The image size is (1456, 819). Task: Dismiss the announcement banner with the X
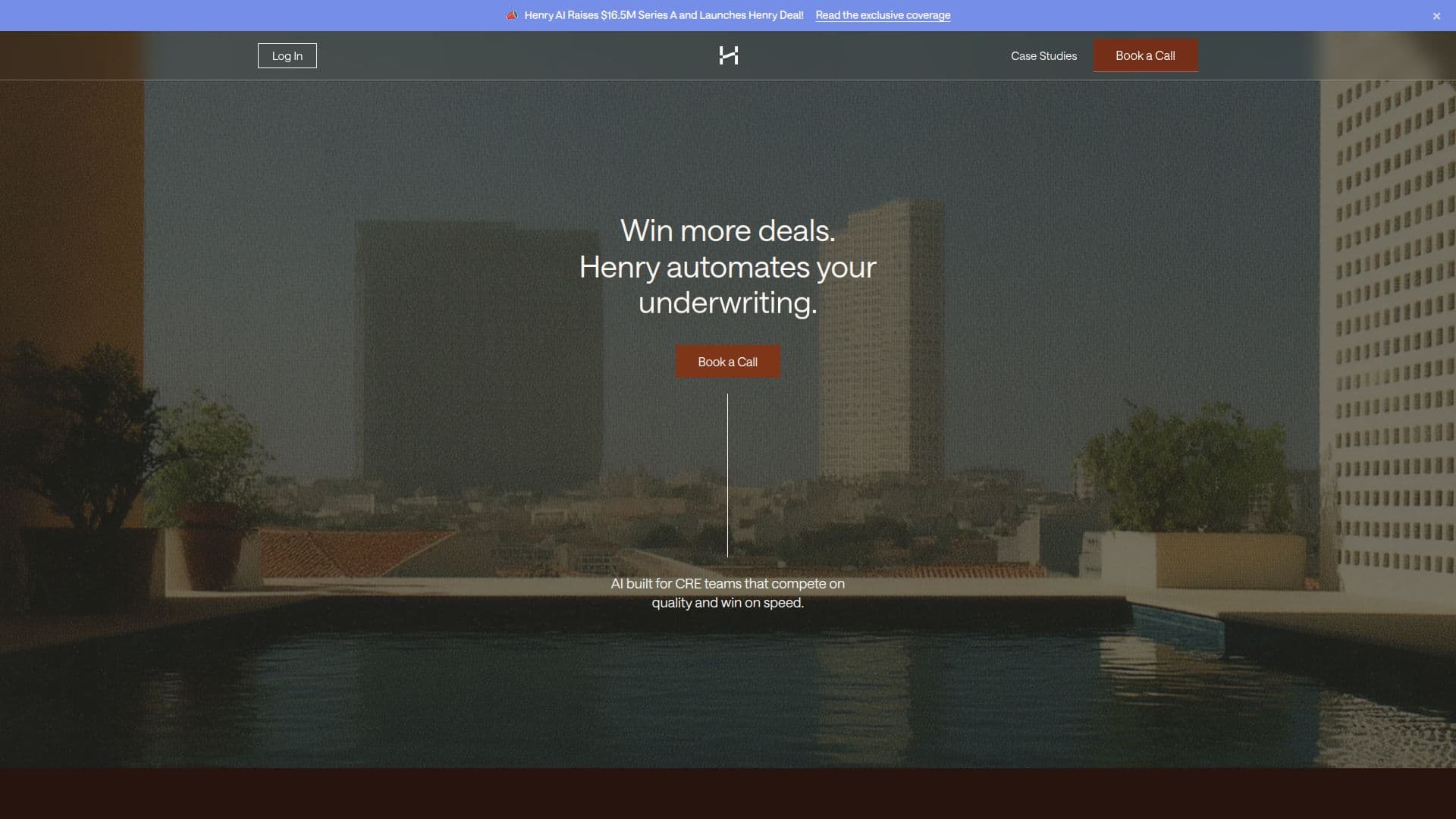point(1436,16)
